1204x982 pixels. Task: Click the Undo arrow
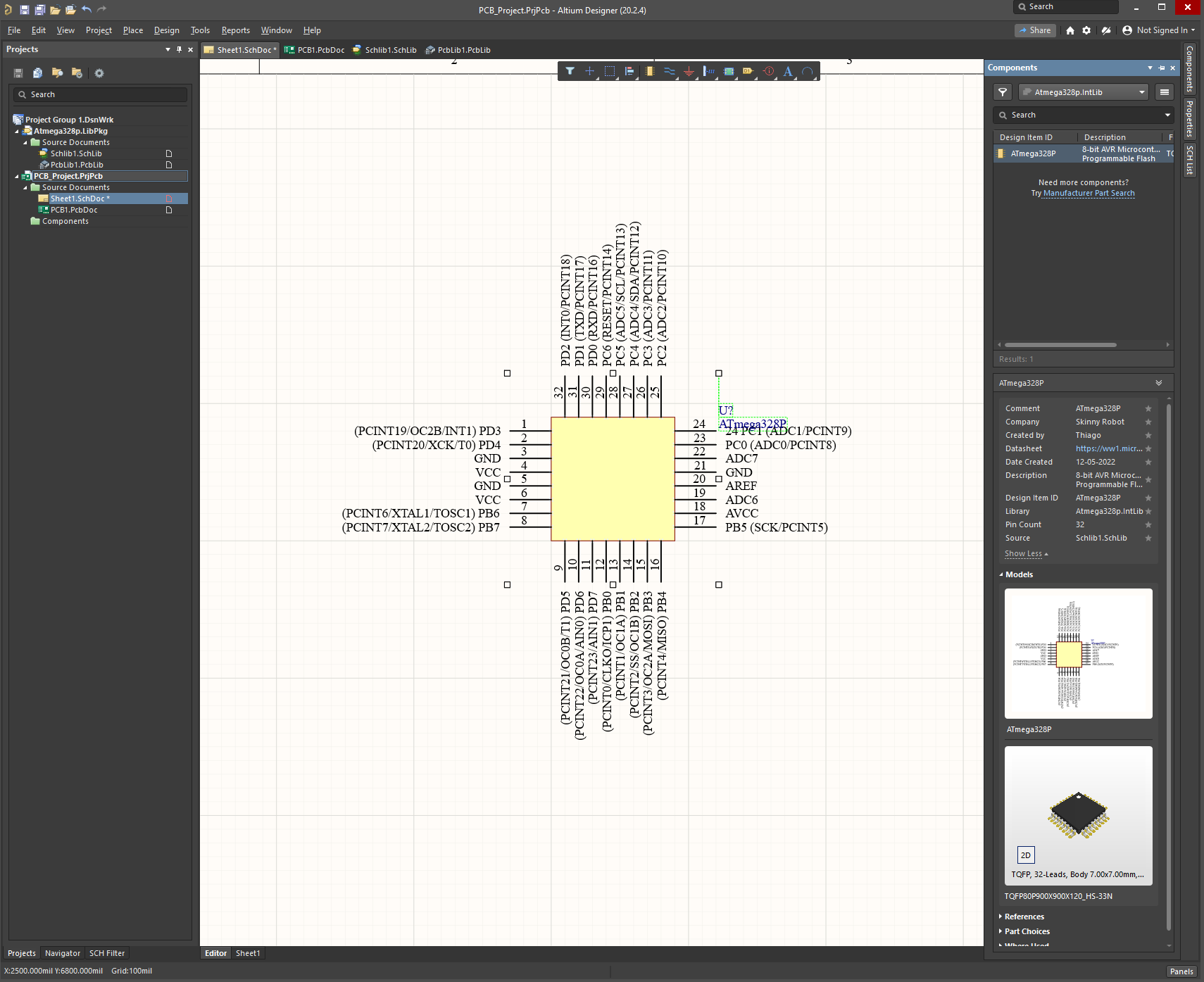[x=87, y=9]
